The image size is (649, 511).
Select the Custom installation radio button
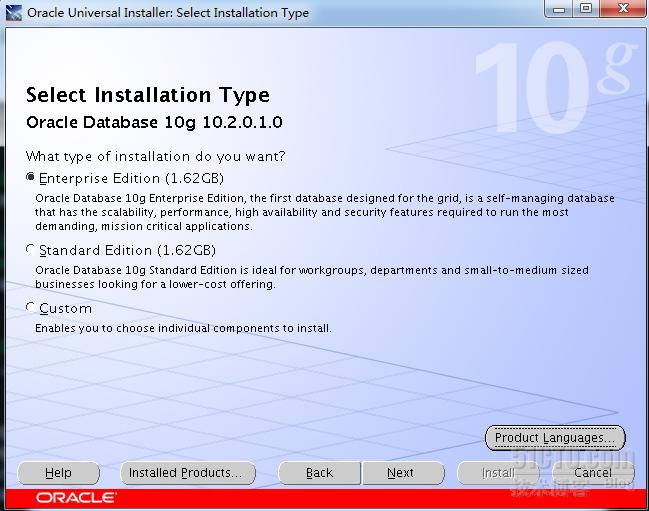click(x=30, y=307)
